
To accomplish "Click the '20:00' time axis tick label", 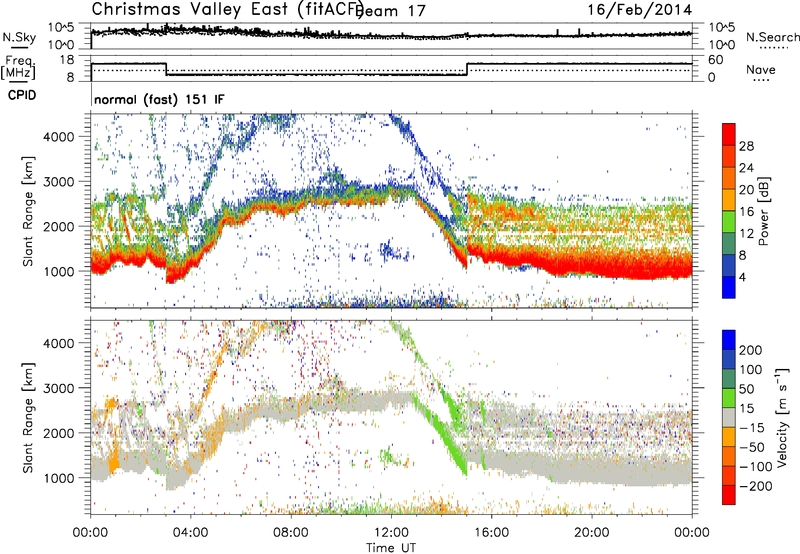I will [x=591, y=533].
